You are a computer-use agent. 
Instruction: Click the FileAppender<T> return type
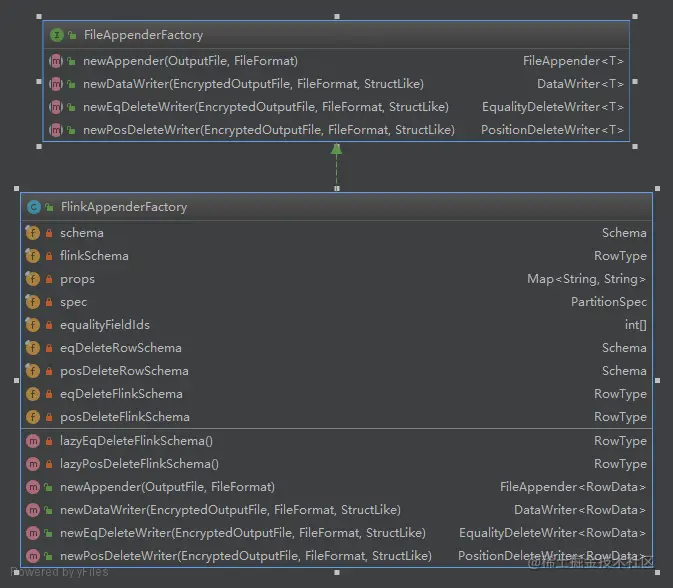(x=573, y=61)
